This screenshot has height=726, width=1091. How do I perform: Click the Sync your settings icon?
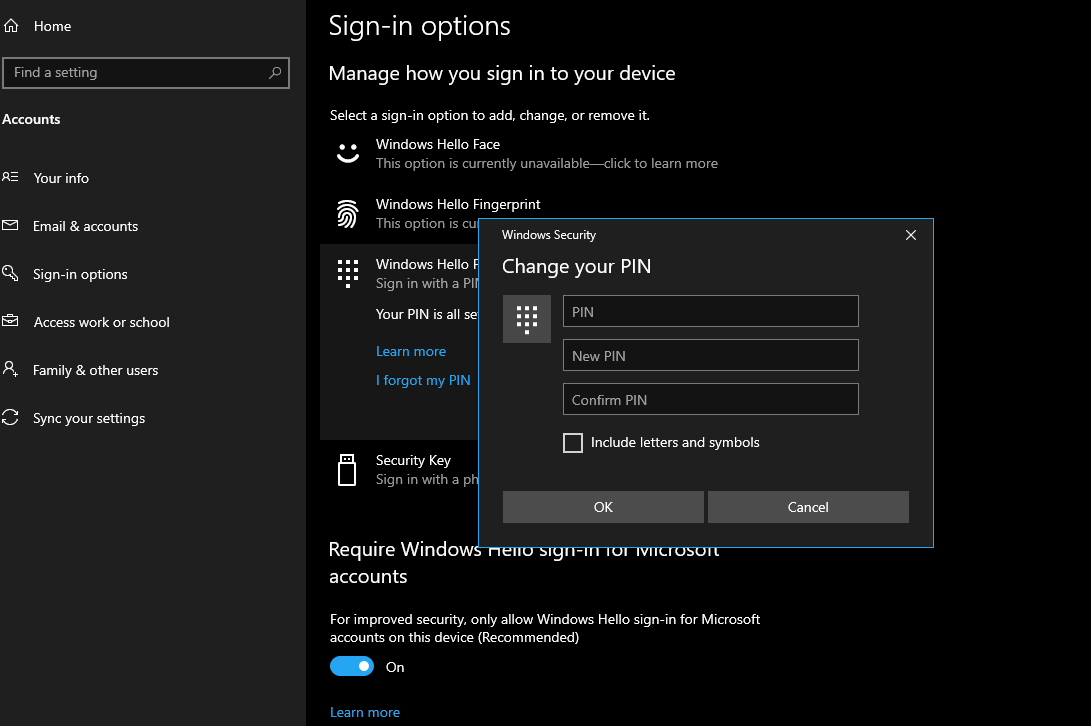(x=10, y=418)
